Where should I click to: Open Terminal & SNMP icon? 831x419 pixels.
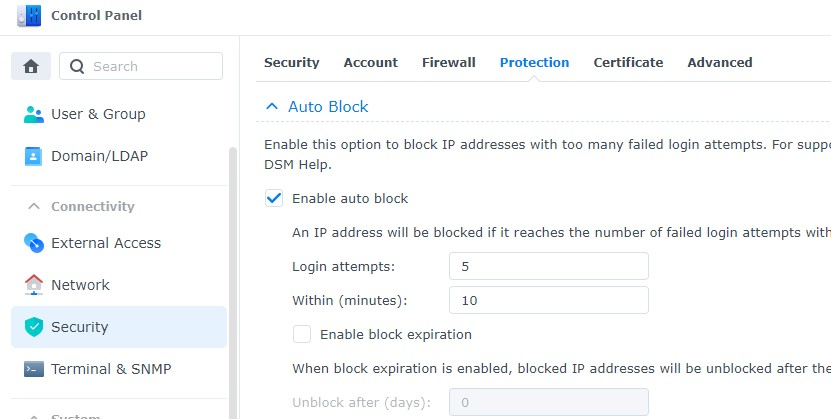tap(34, 369)
